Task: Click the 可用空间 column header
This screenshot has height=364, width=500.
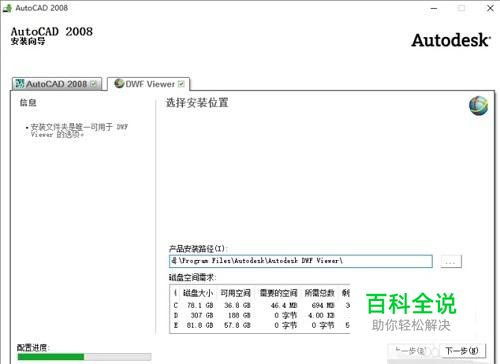Action: click(x=236, y=293)
